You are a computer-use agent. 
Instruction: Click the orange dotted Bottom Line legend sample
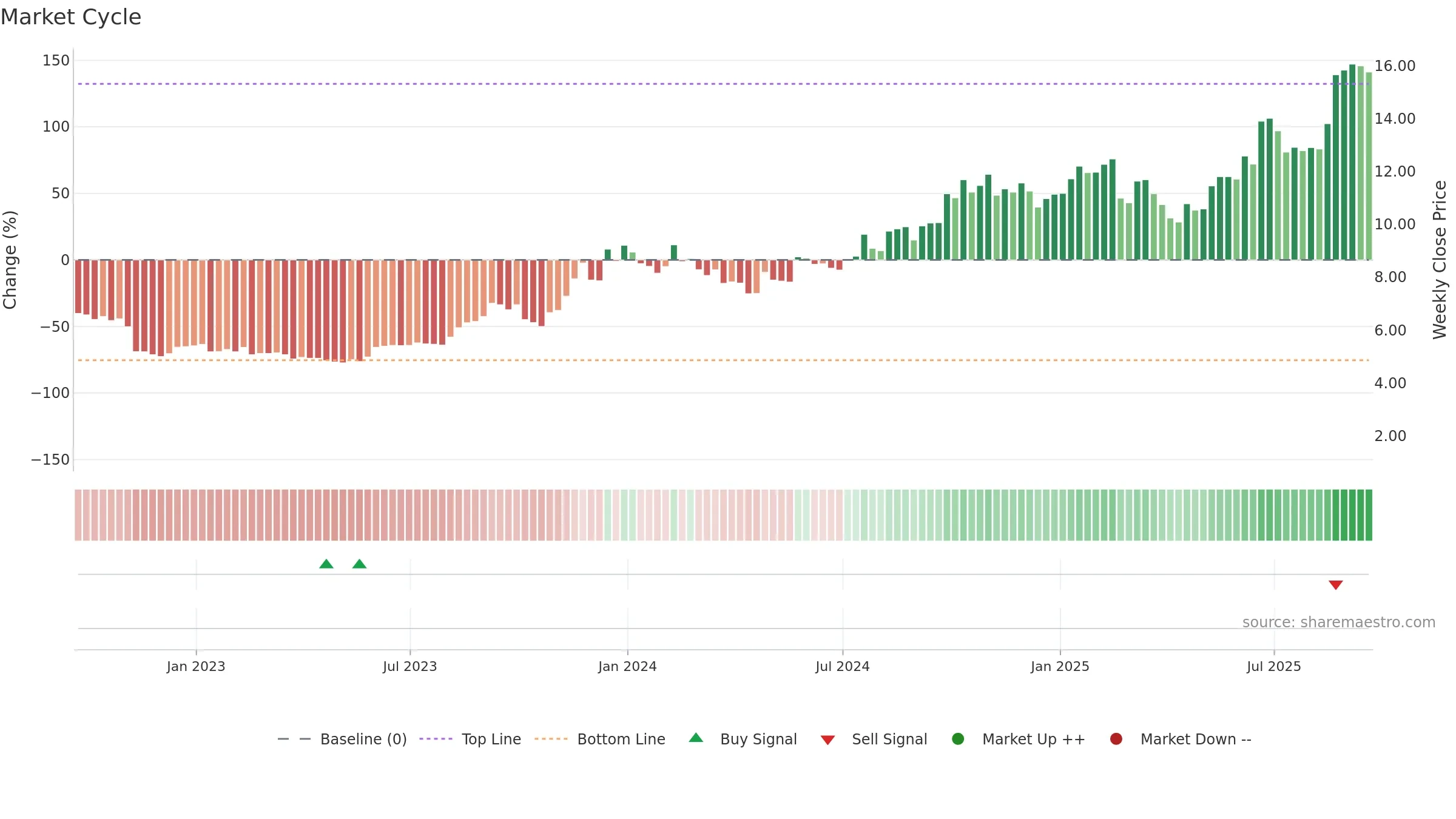click(551, 739)
